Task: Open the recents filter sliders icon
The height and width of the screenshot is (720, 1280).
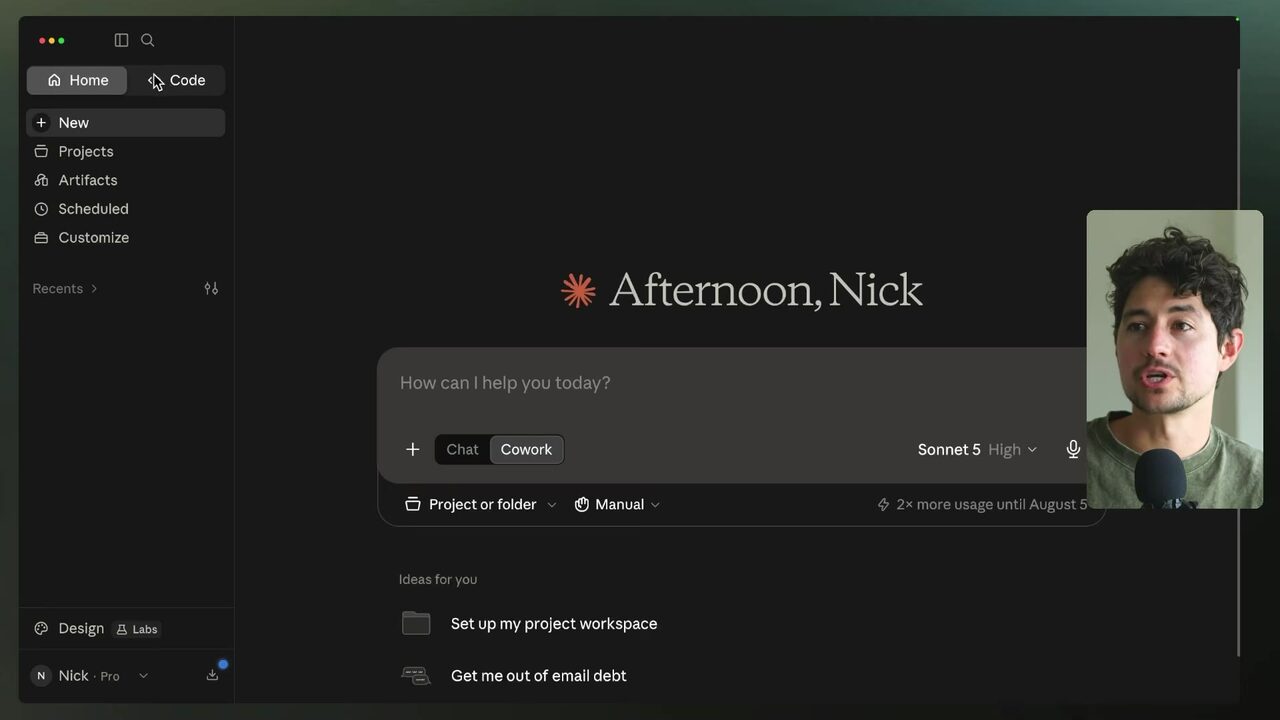Action: [211, 288]
